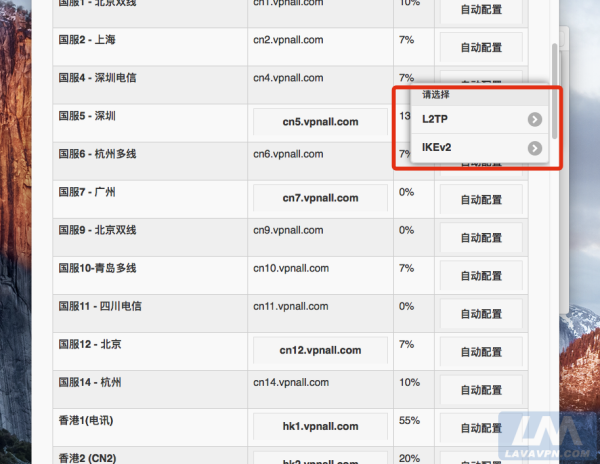Select L2TP in the popup menu
Screen dimensions: 600x464
pos(479,119)
